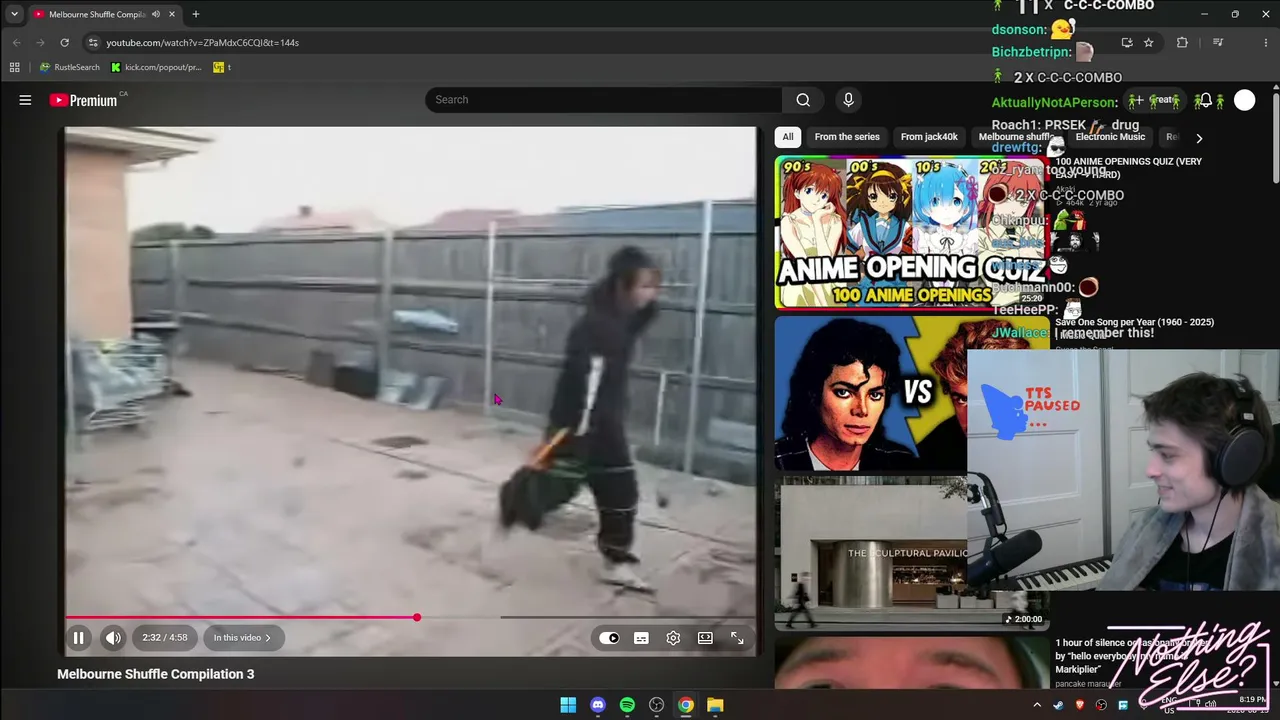Open player settings gear

click(x=673, y=638)
